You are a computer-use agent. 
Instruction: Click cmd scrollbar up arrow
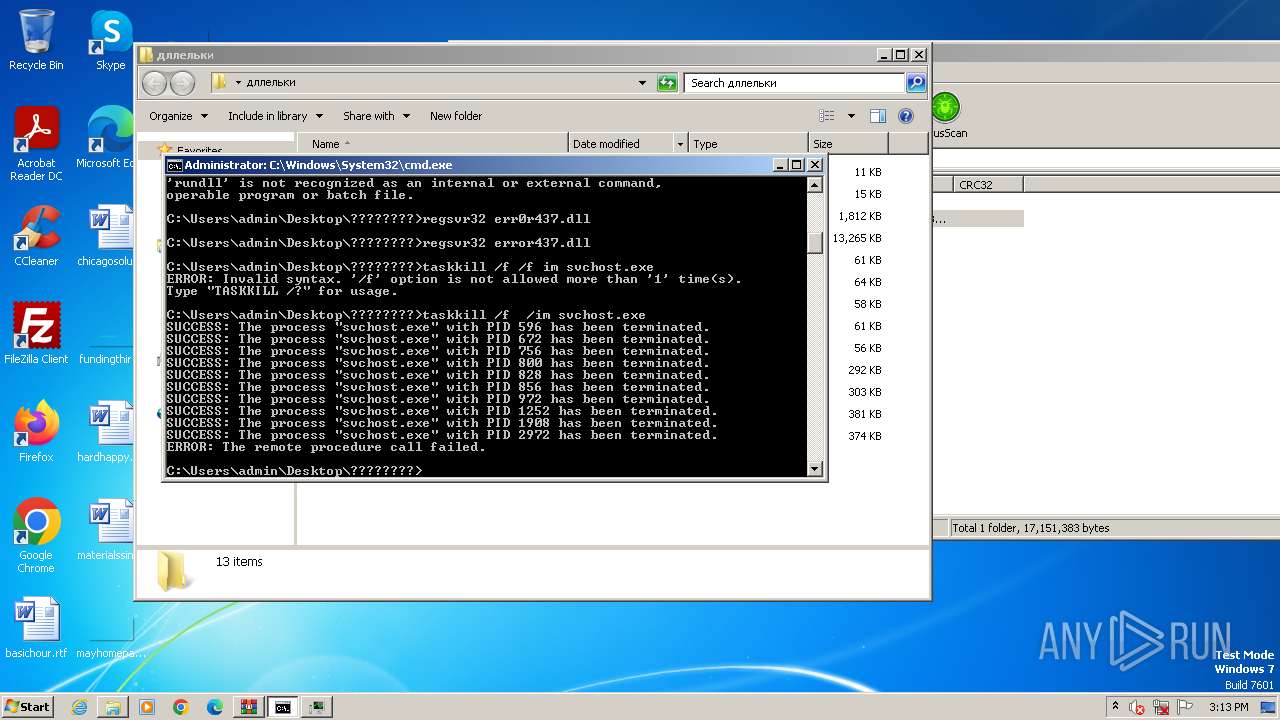815,185
